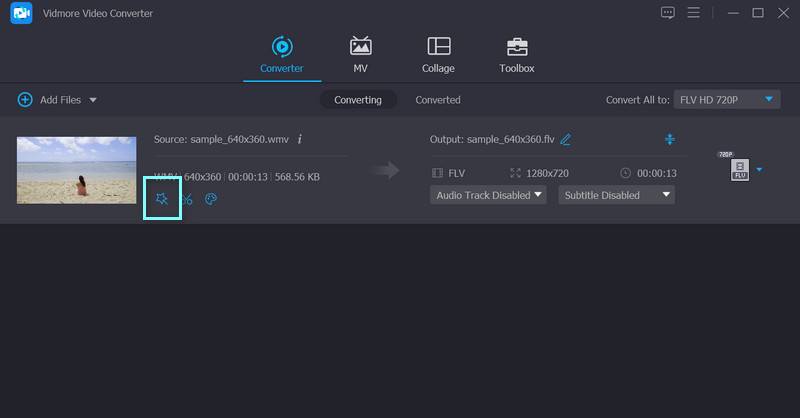
Task: Click the beach video thumbnail
Action: click(x=76, y=170)
